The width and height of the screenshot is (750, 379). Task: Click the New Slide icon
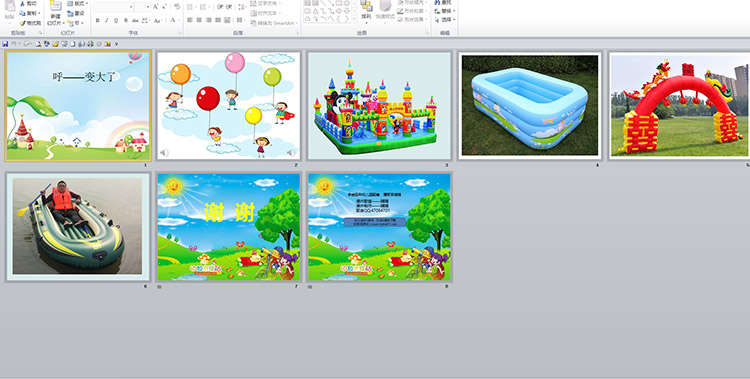pyautogui.click(x=55, y=6)
